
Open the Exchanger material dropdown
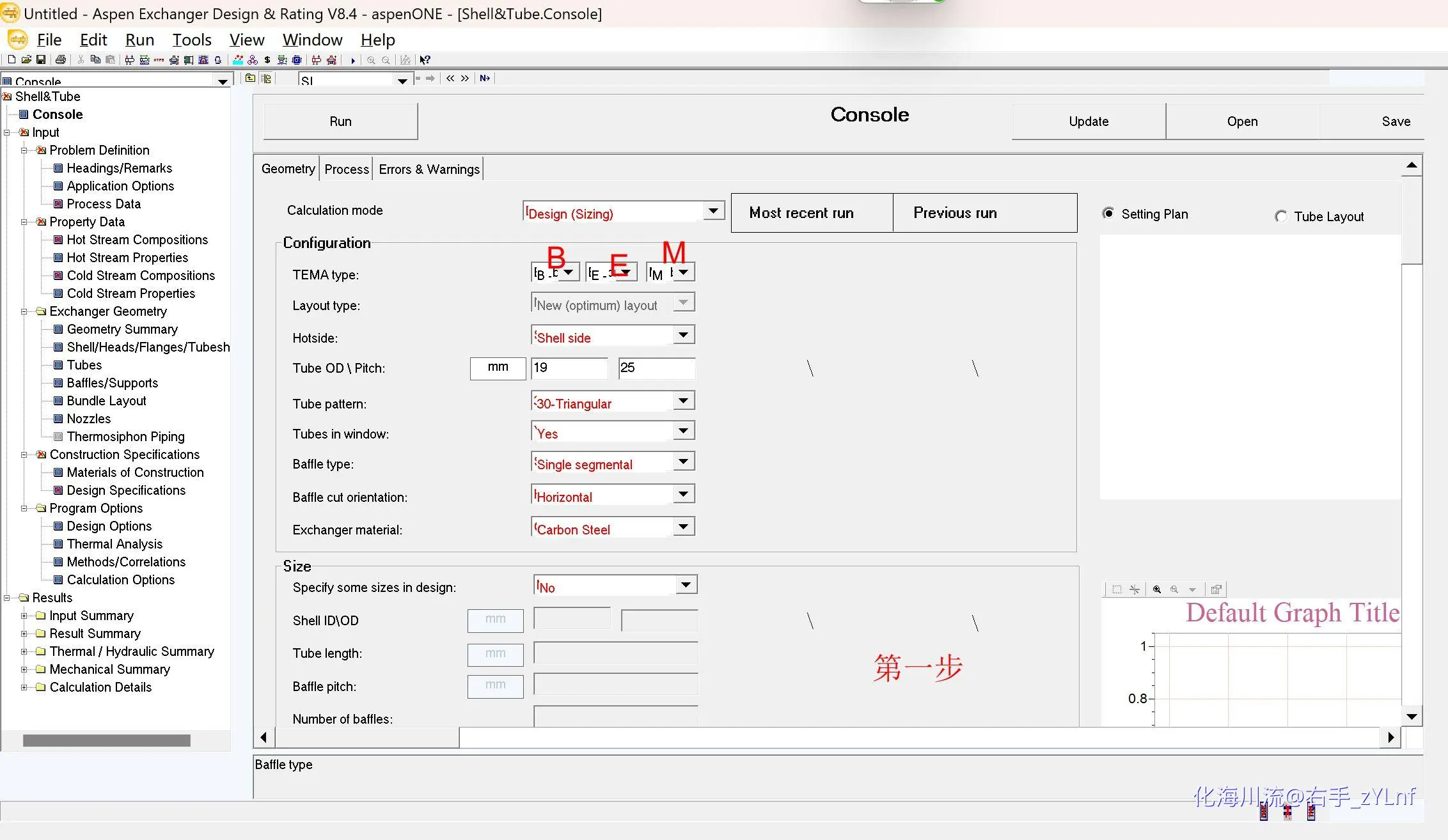pos(684,527)
